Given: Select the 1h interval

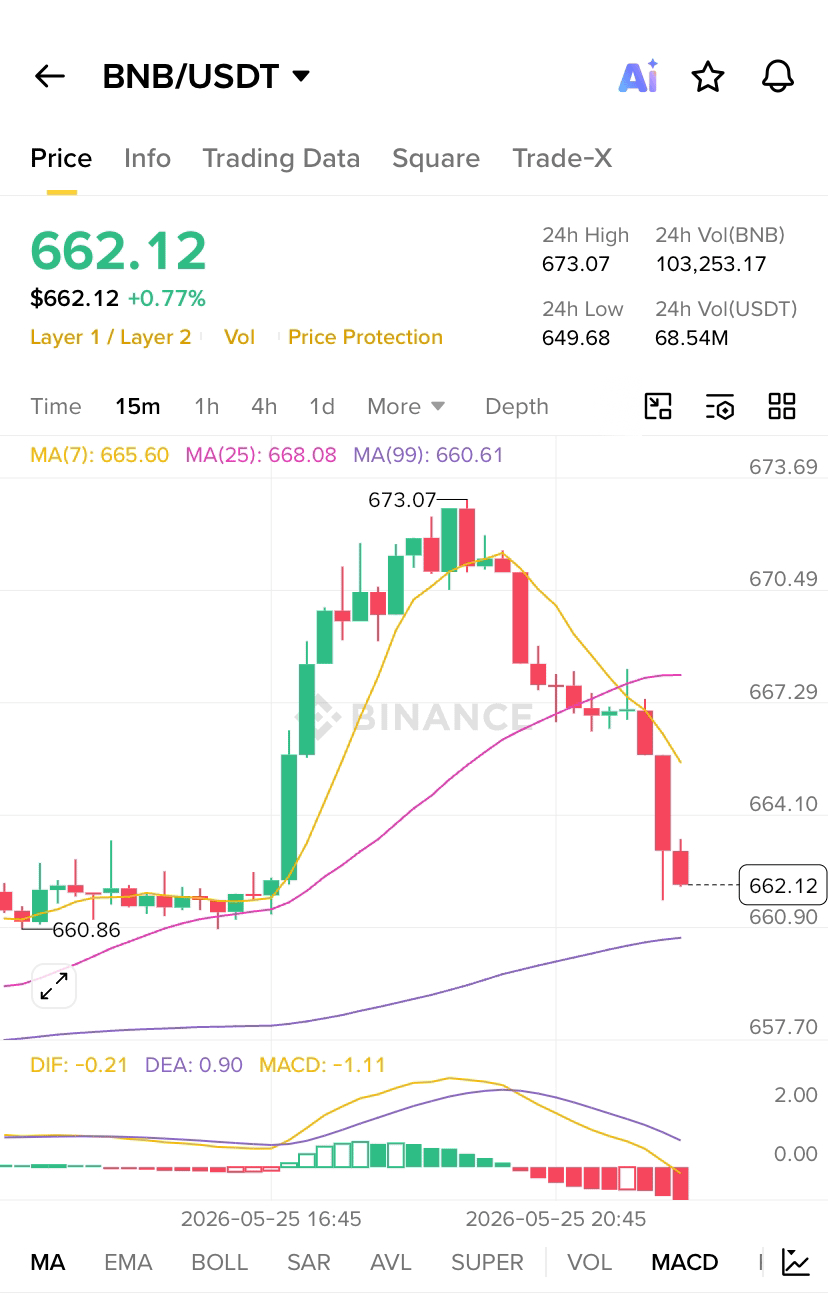Looking at the screenshot, I should pyautogui.click(x=207, y=406).
